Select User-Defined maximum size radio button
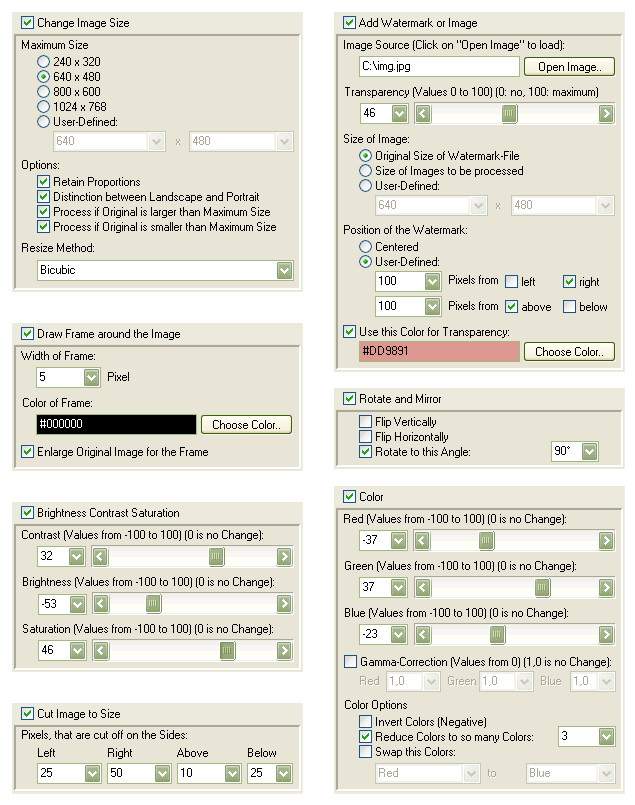635x805 pixels. (x=44, y=122)
